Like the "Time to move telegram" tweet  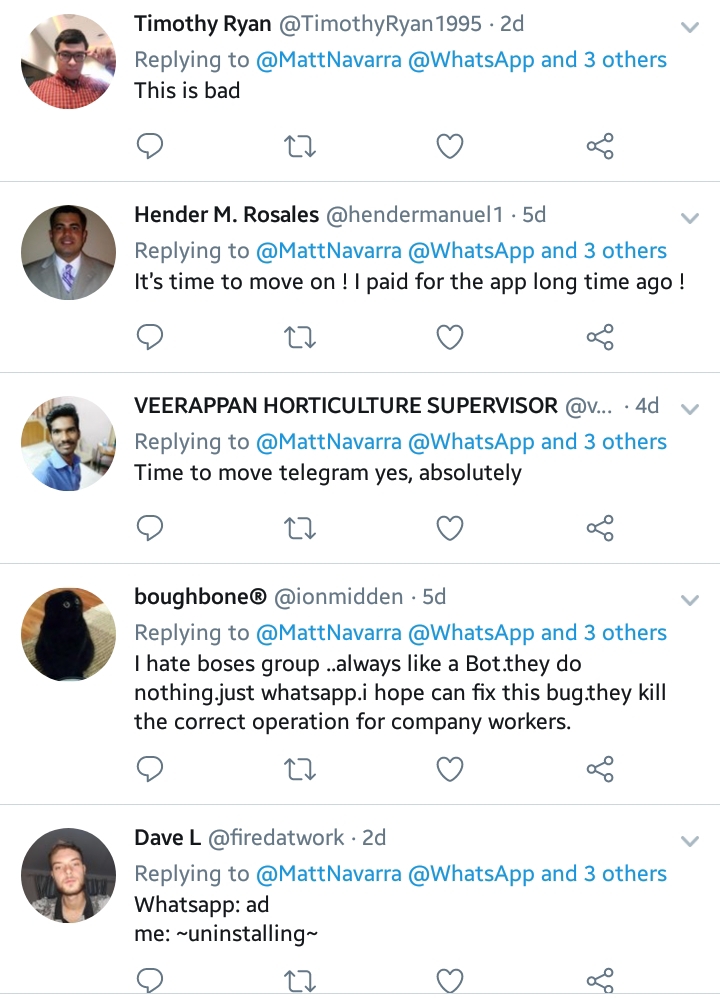tap(450, 528)
